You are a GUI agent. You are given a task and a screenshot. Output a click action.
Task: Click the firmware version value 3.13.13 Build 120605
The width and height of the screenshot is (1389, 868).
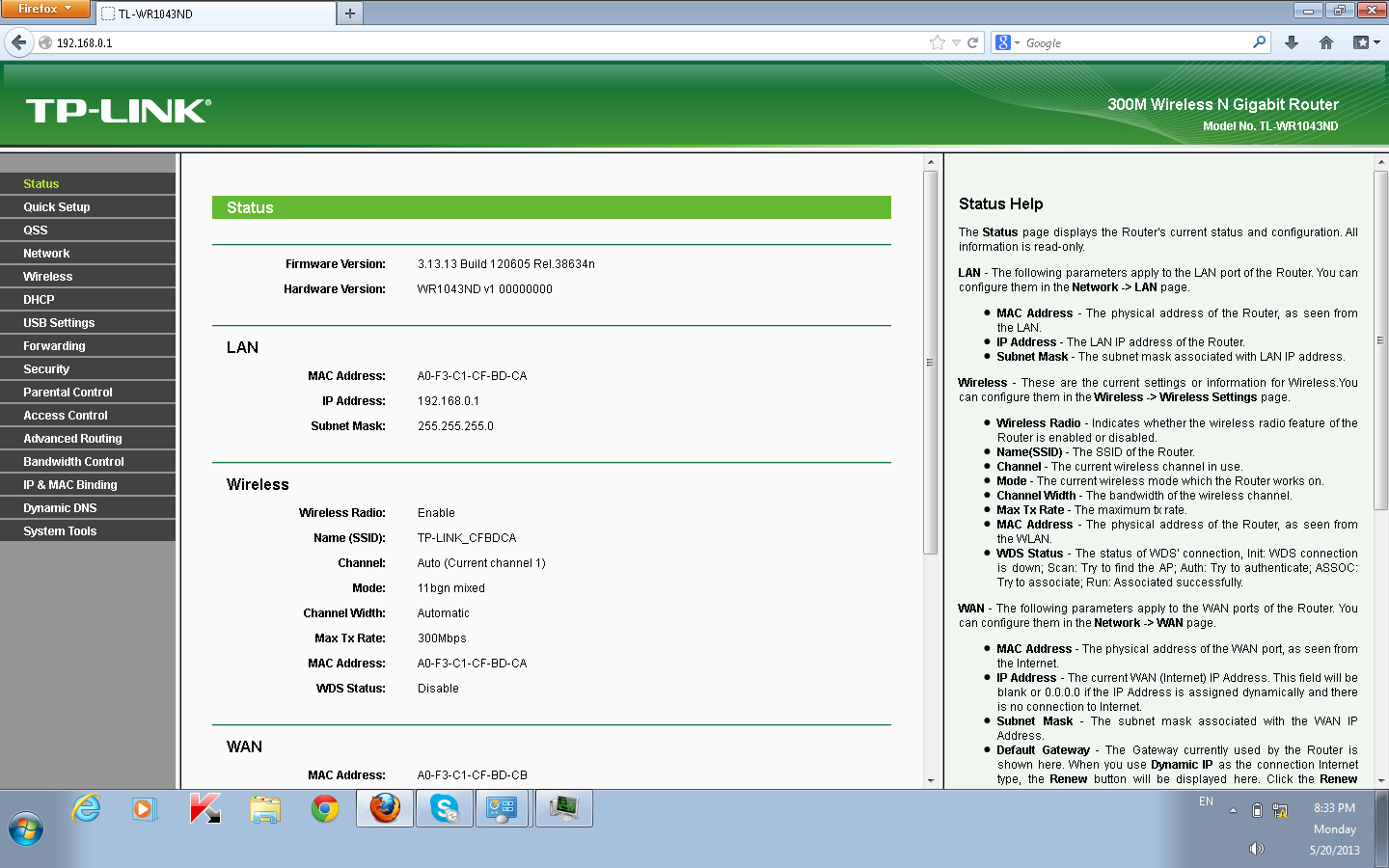(506, 264)
